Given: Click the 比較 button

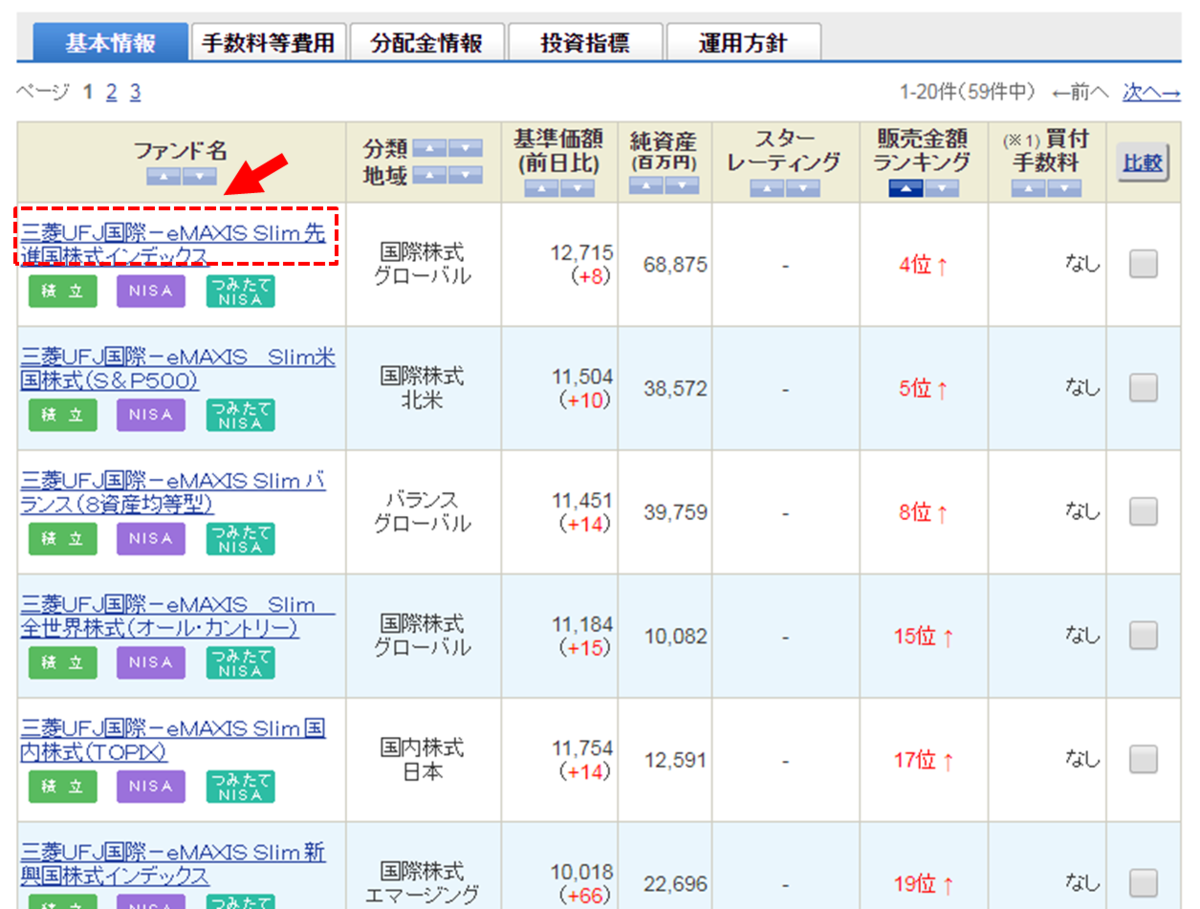Looking at the screenshot, I should 1143,164.
